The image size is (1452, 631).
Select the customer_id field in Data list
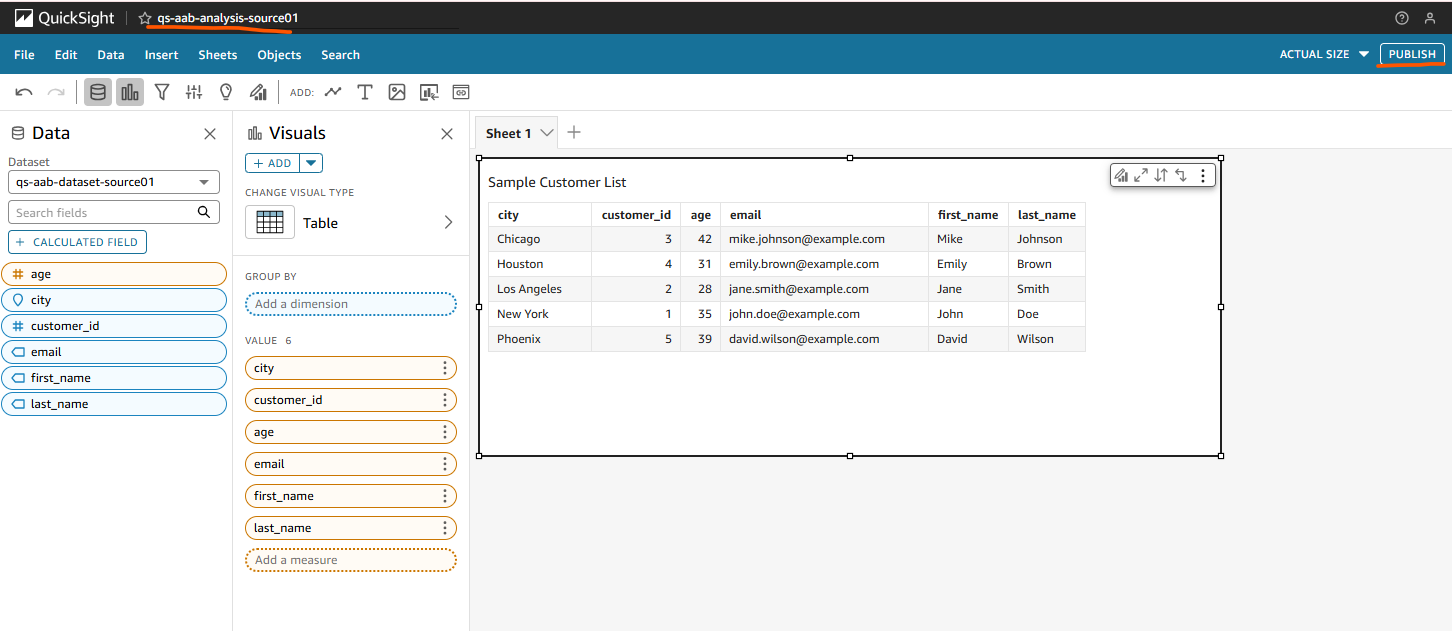[x=114, y=326]
